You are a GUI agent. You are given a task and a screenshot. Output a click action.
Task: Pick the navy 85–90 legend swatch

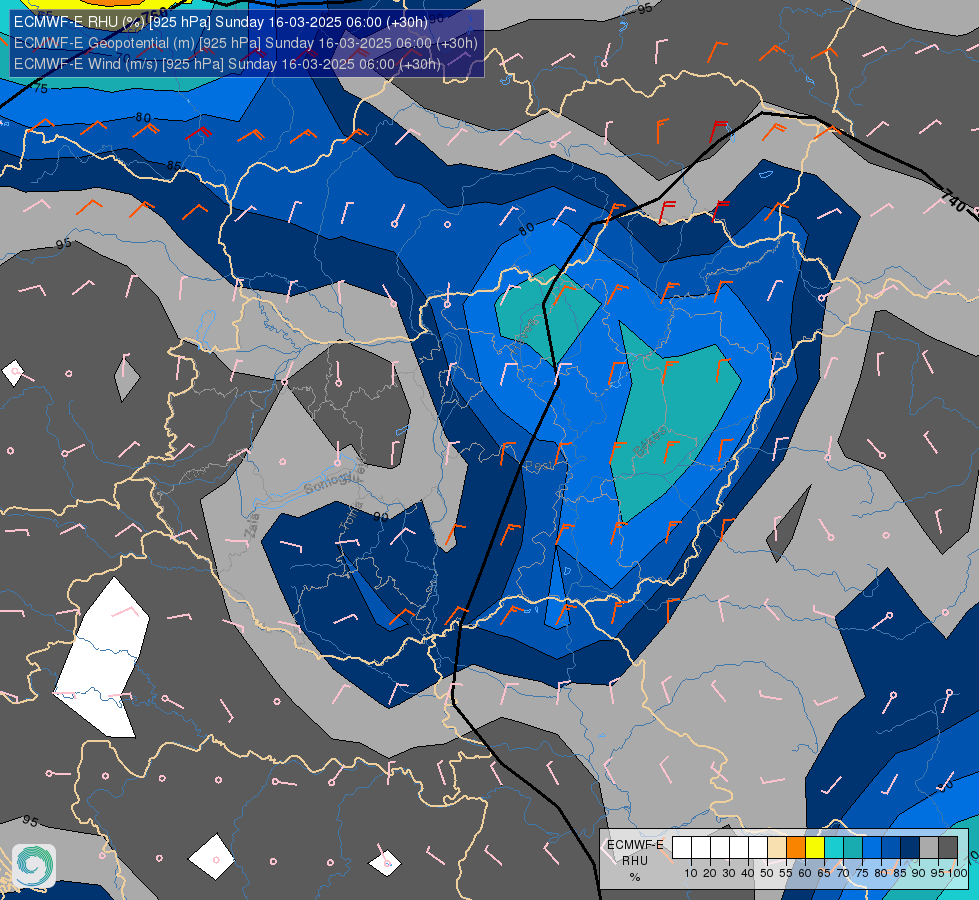910,848
